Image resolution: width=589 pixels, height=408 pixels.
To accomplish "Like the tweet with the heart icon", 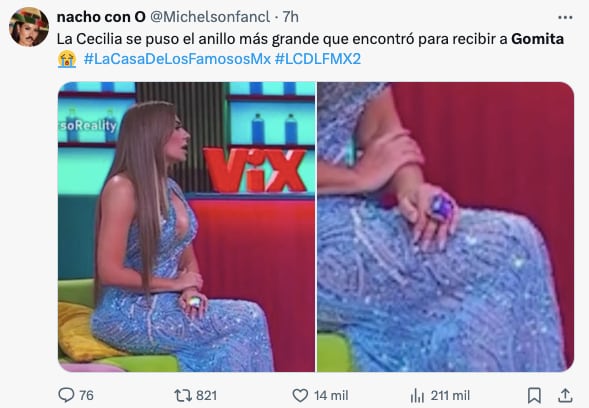I will tap(300, 395).
